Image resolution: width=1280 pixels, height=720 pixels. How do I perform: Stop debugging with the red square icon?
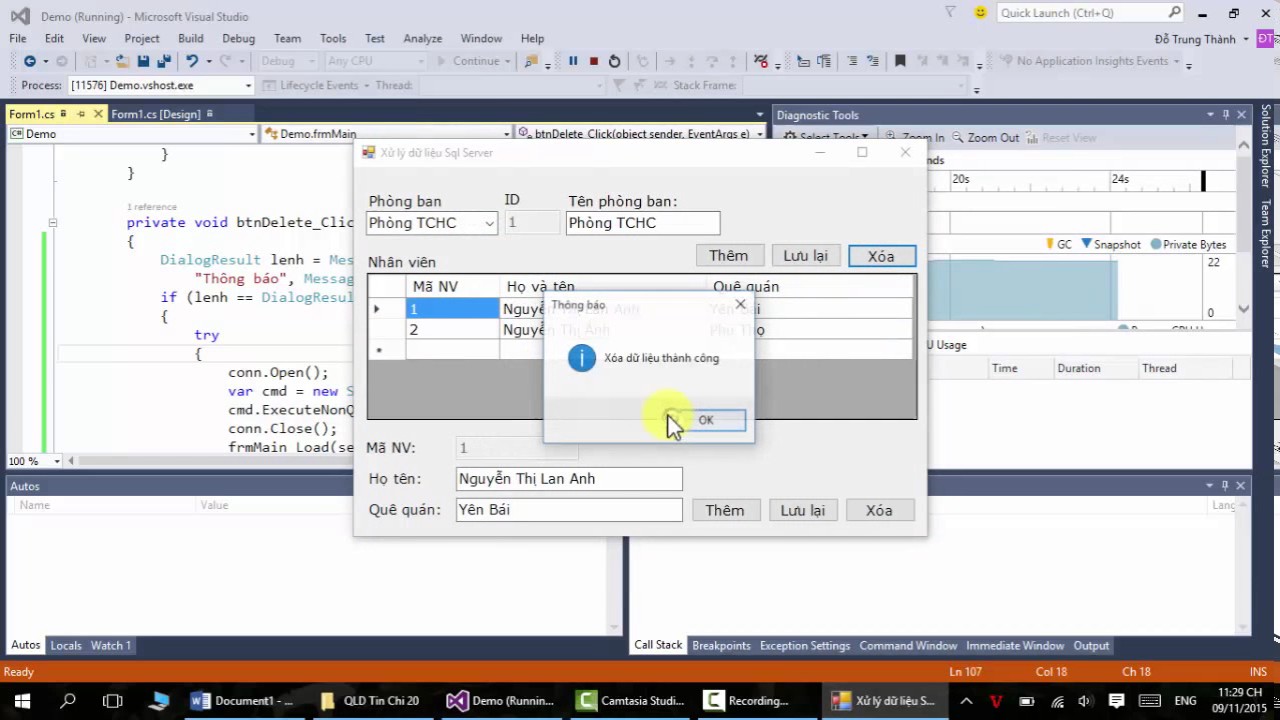(594, 61)
